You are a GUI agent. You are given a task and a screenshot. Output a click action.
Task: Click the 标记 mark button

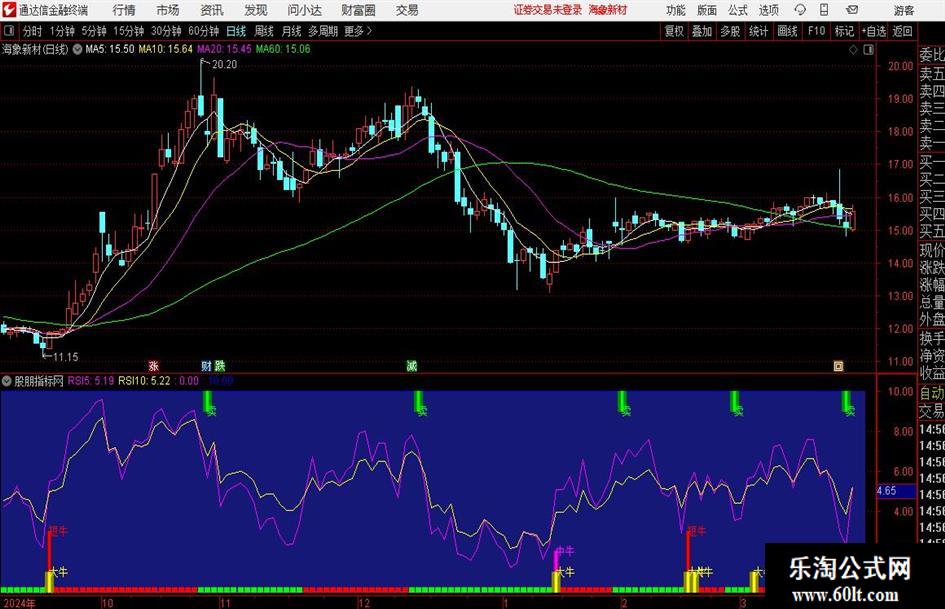click(844, 31)
